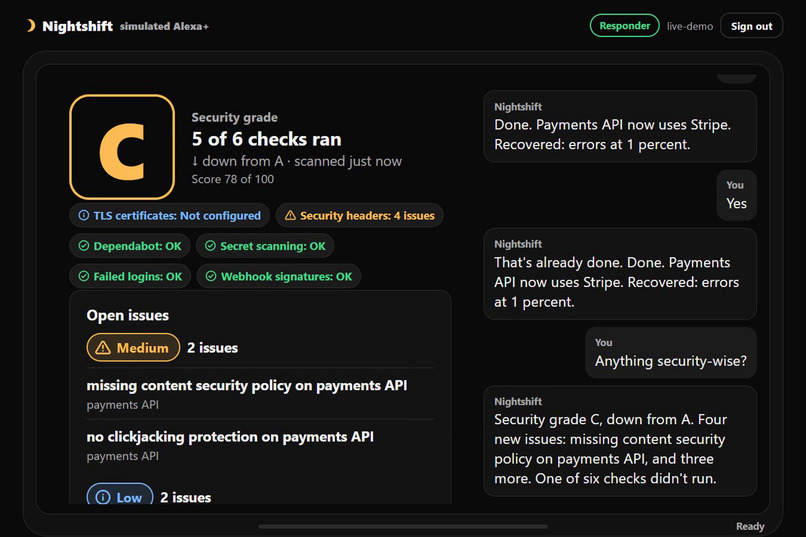Click the That's already done chat message
Viewport: 806px width, 537px height.
620,274
